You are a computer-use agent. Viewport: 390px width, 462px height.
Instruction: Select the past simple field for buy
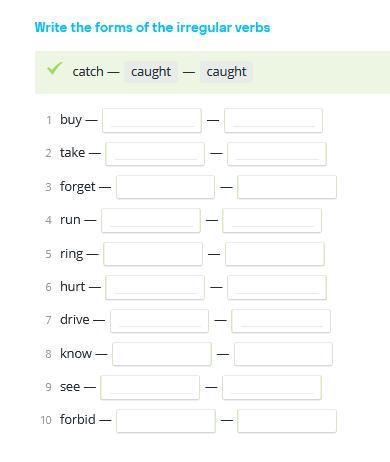(x=152, y=120)
